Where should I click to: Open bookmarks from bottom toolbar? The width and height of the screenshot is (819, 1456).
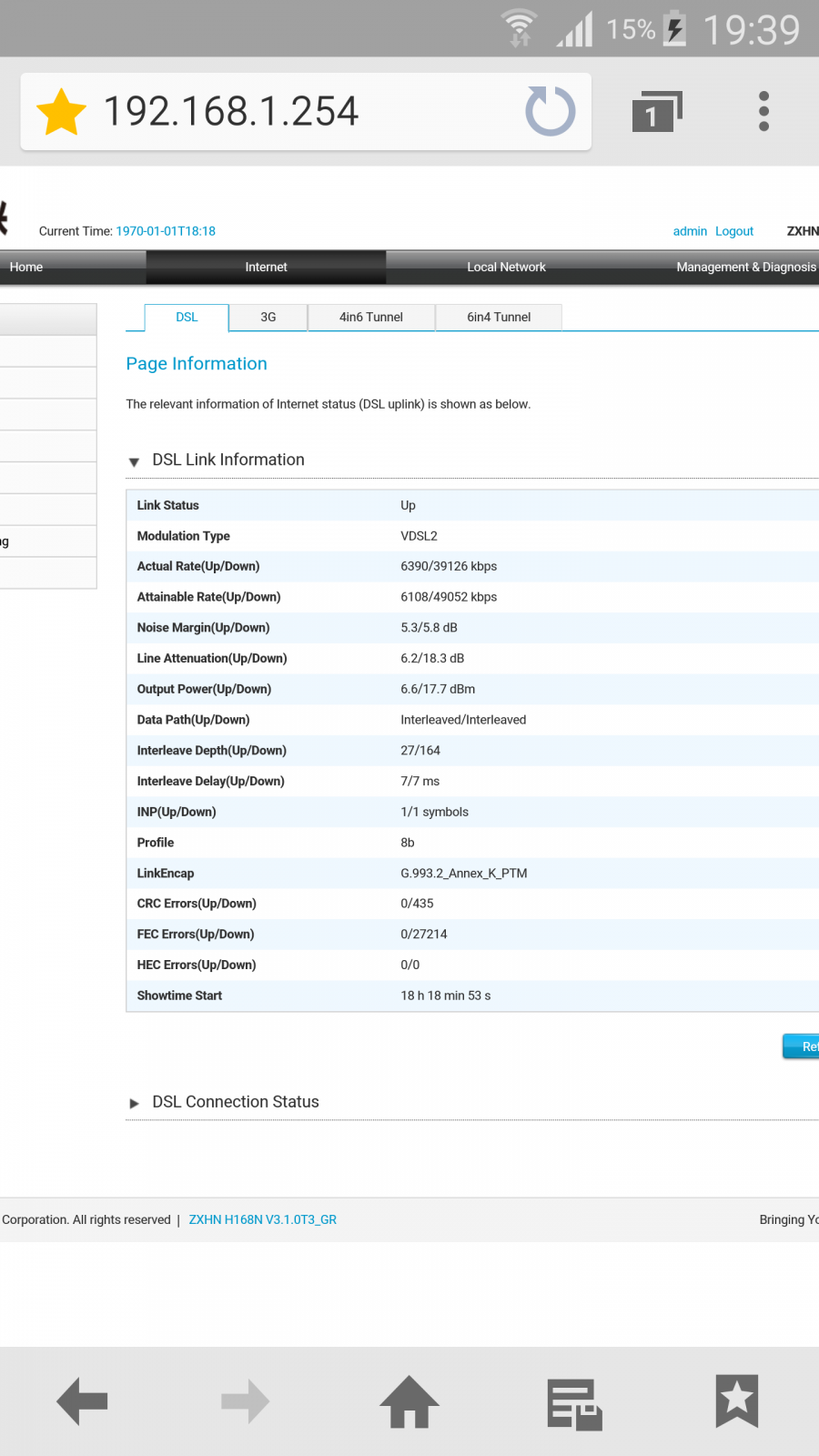tap(737, 1401)
